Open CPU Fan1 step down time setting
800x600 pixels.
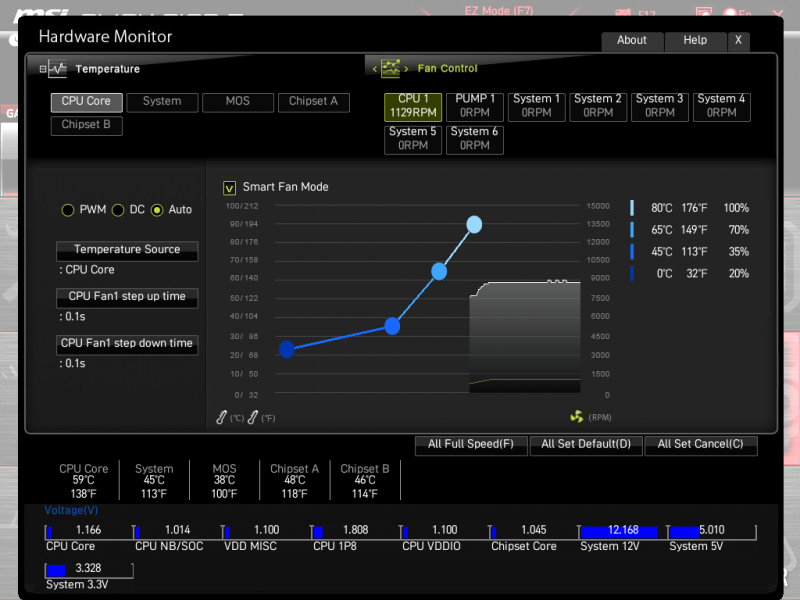pos(127,344)
